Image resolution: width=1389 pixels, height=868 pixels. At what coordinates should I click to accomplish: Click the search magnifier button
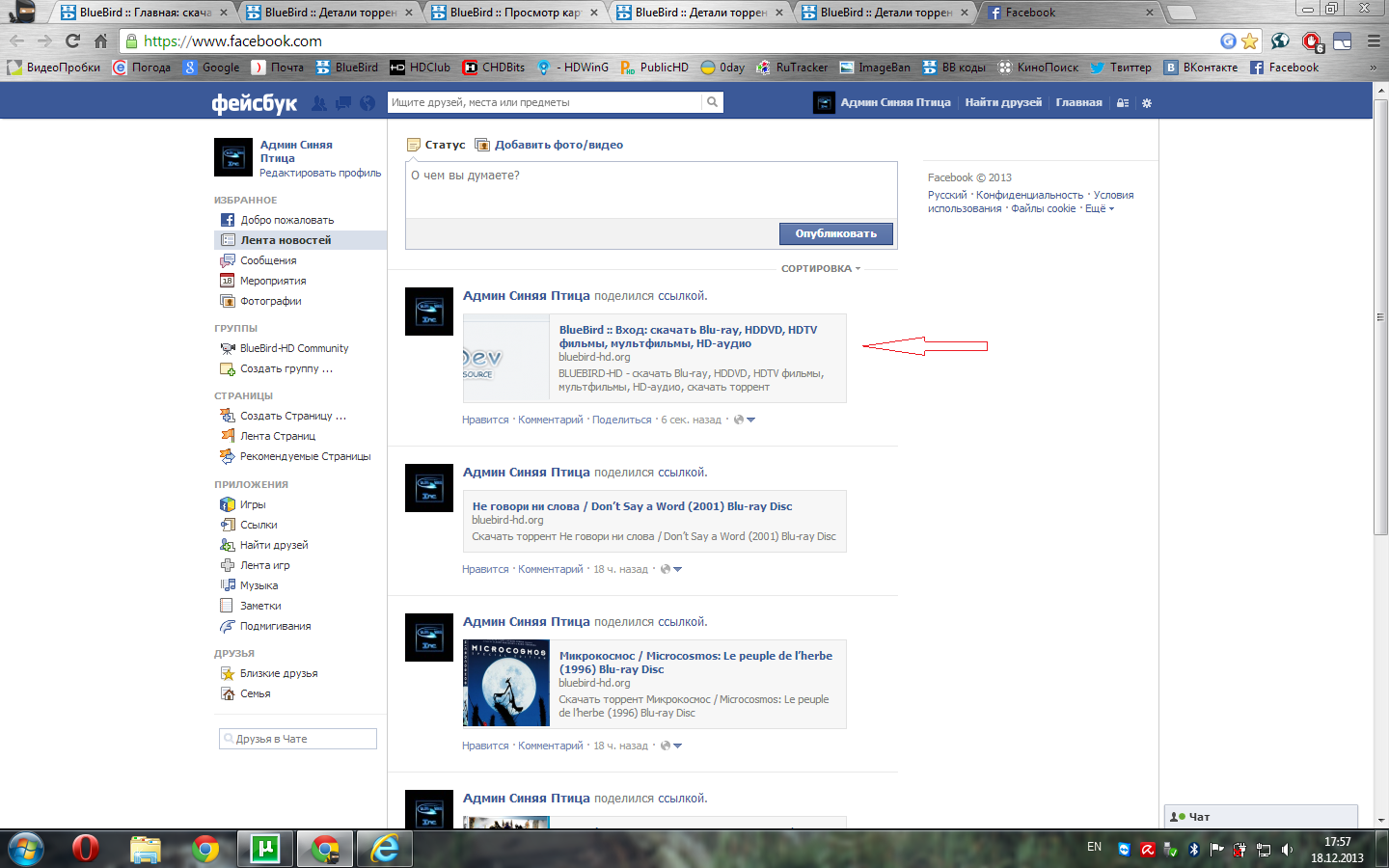coord(712,102)
